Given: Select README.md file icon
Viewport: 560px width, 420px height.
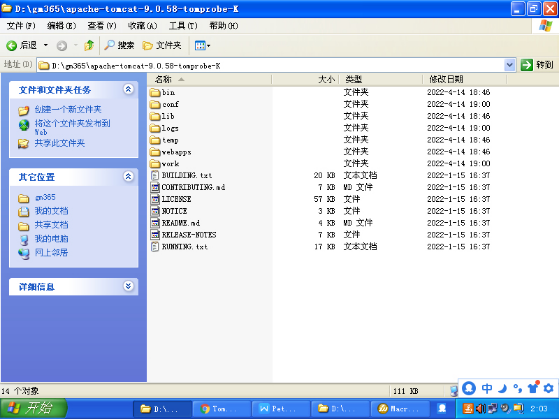Looking at the screenshot, I should [155, 223].
